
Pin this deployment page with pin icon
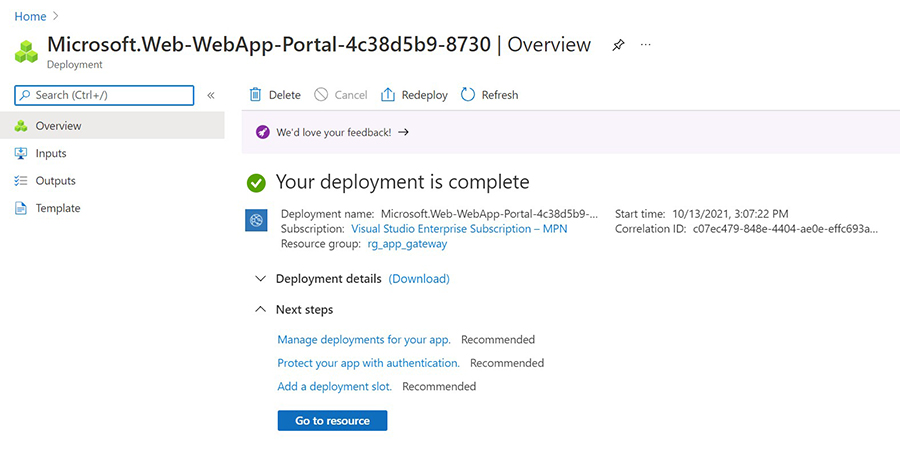point(618,45)
